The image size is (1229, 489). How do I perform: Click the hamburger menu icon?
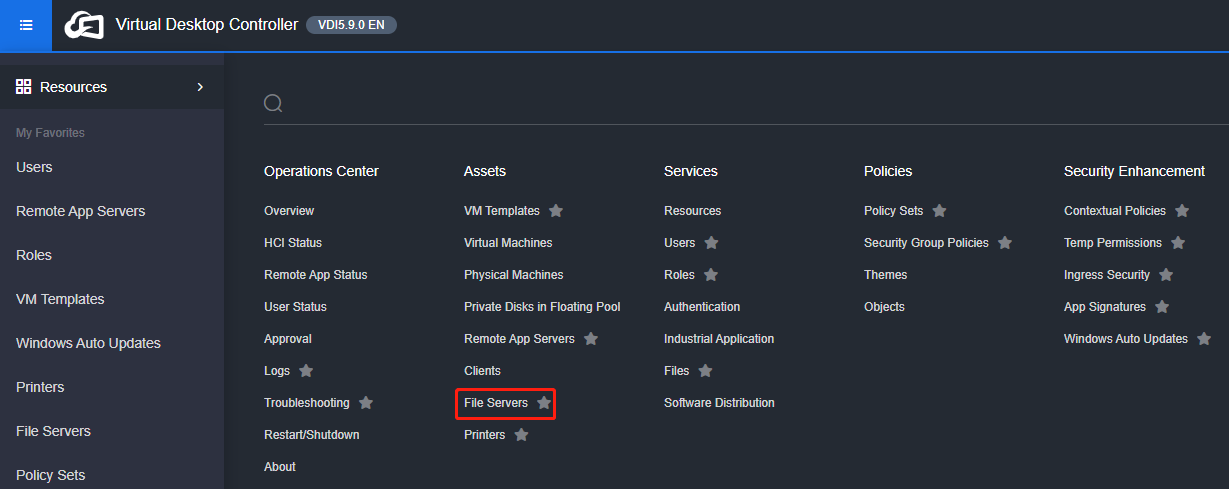(26, 25)
